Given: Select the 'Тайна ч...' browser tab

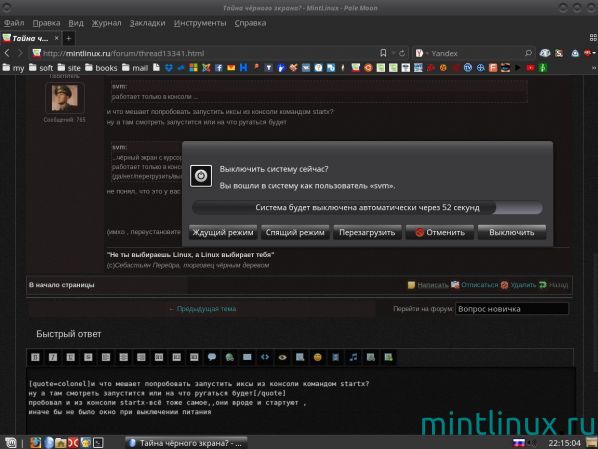Looking at the screenshot, I should click(31, 38).
